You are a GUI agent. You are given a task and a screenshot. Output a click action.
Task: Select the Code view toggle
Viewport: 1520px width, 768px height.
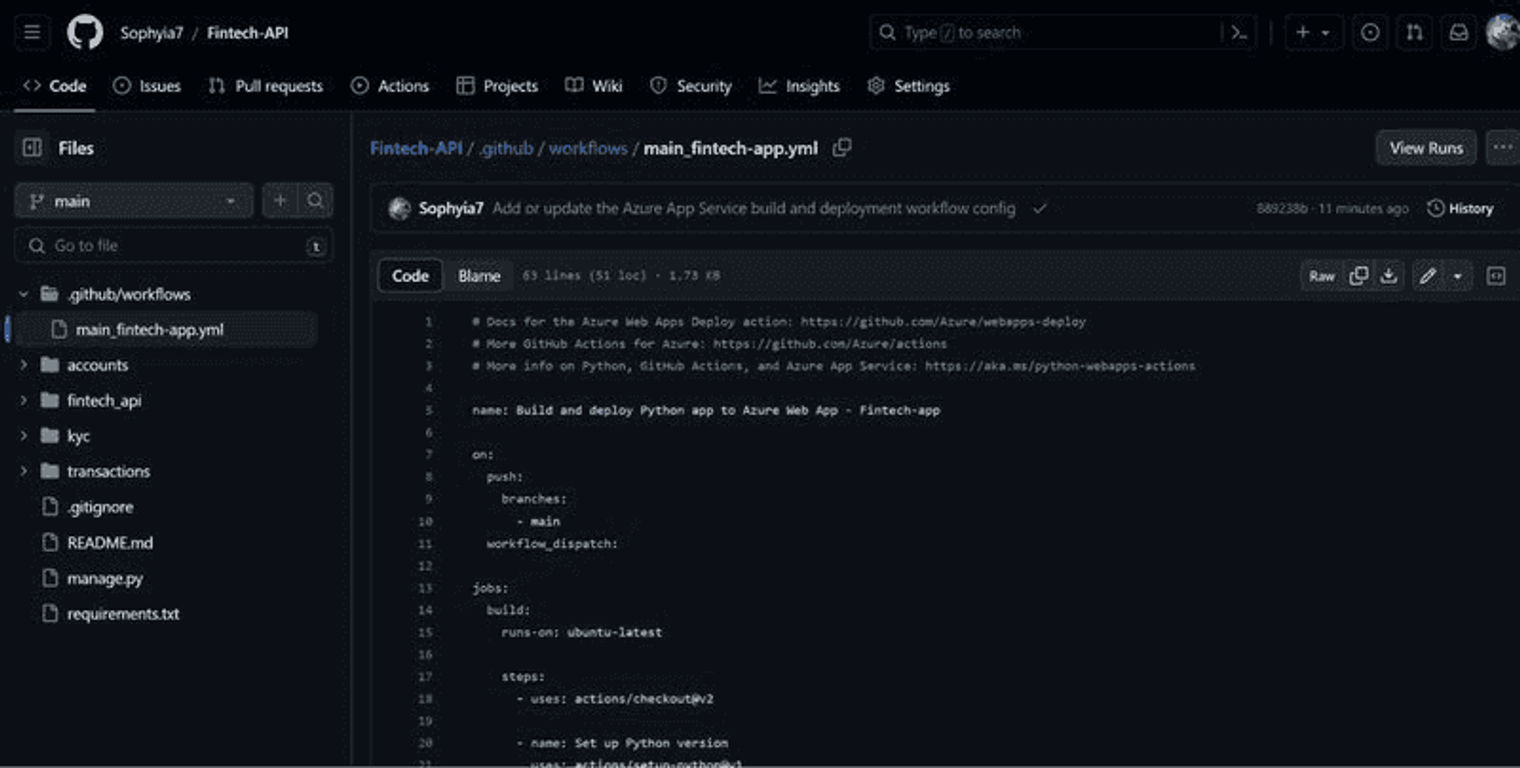410,276
